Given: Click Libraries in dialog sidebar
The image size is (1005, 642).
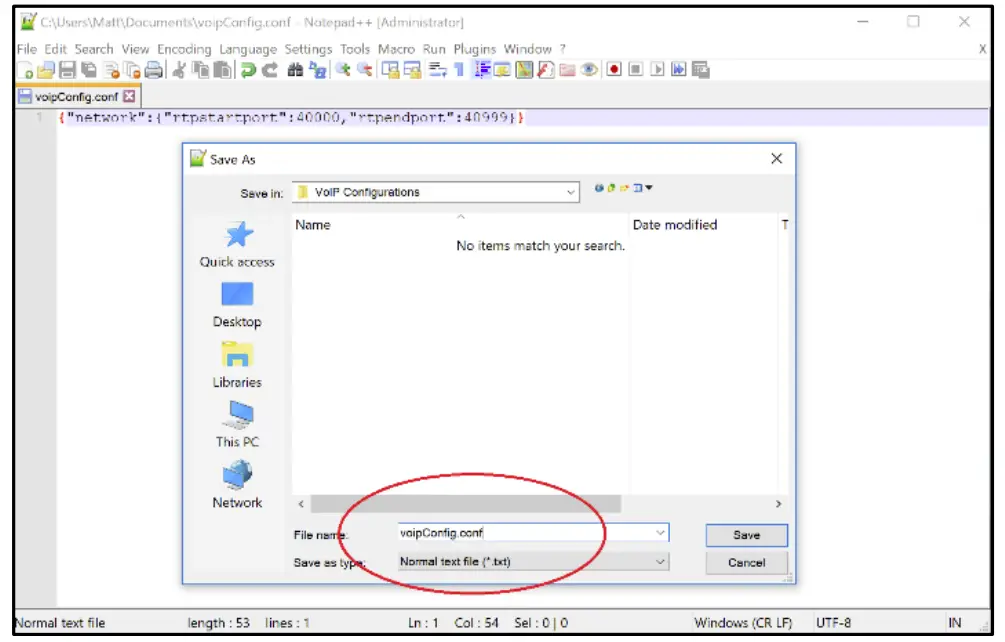Looking at the screenshot, I should pos(237,366).
